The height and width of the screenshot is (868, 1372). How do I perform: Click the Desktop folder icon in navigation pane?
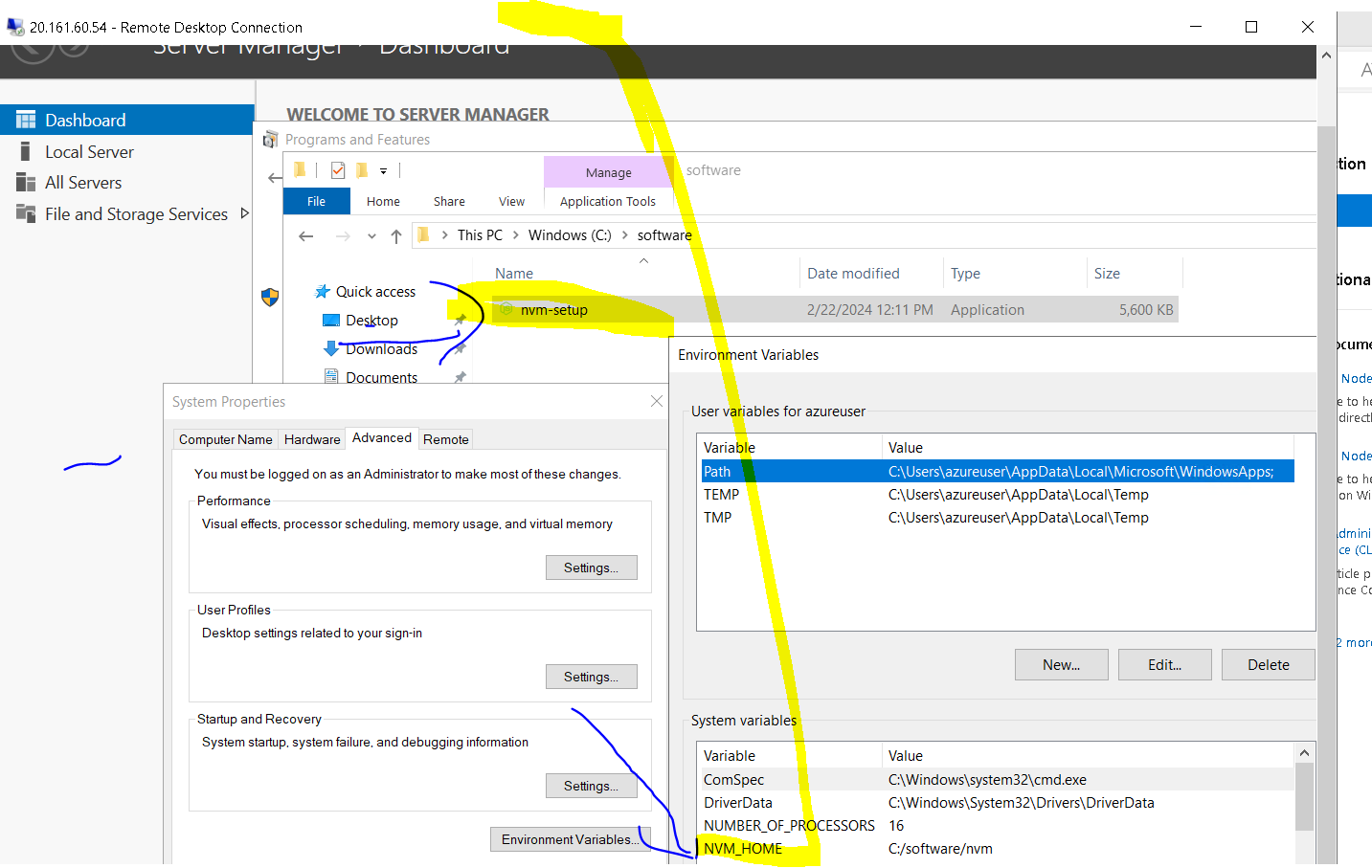click(x=331, y=320)
